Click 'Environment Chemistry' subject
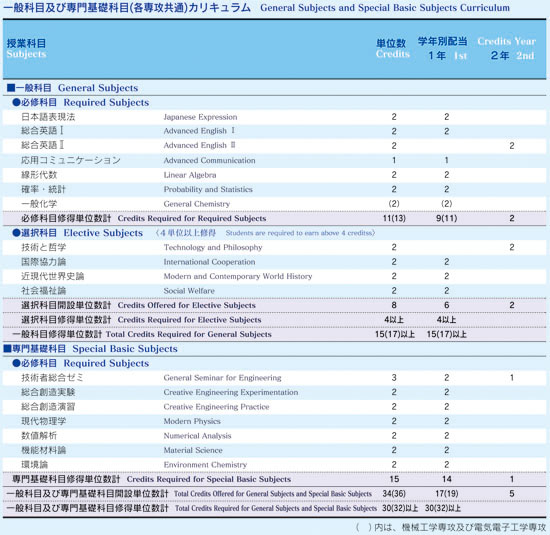This screenshot has height=535, width=550. point(205,465)
